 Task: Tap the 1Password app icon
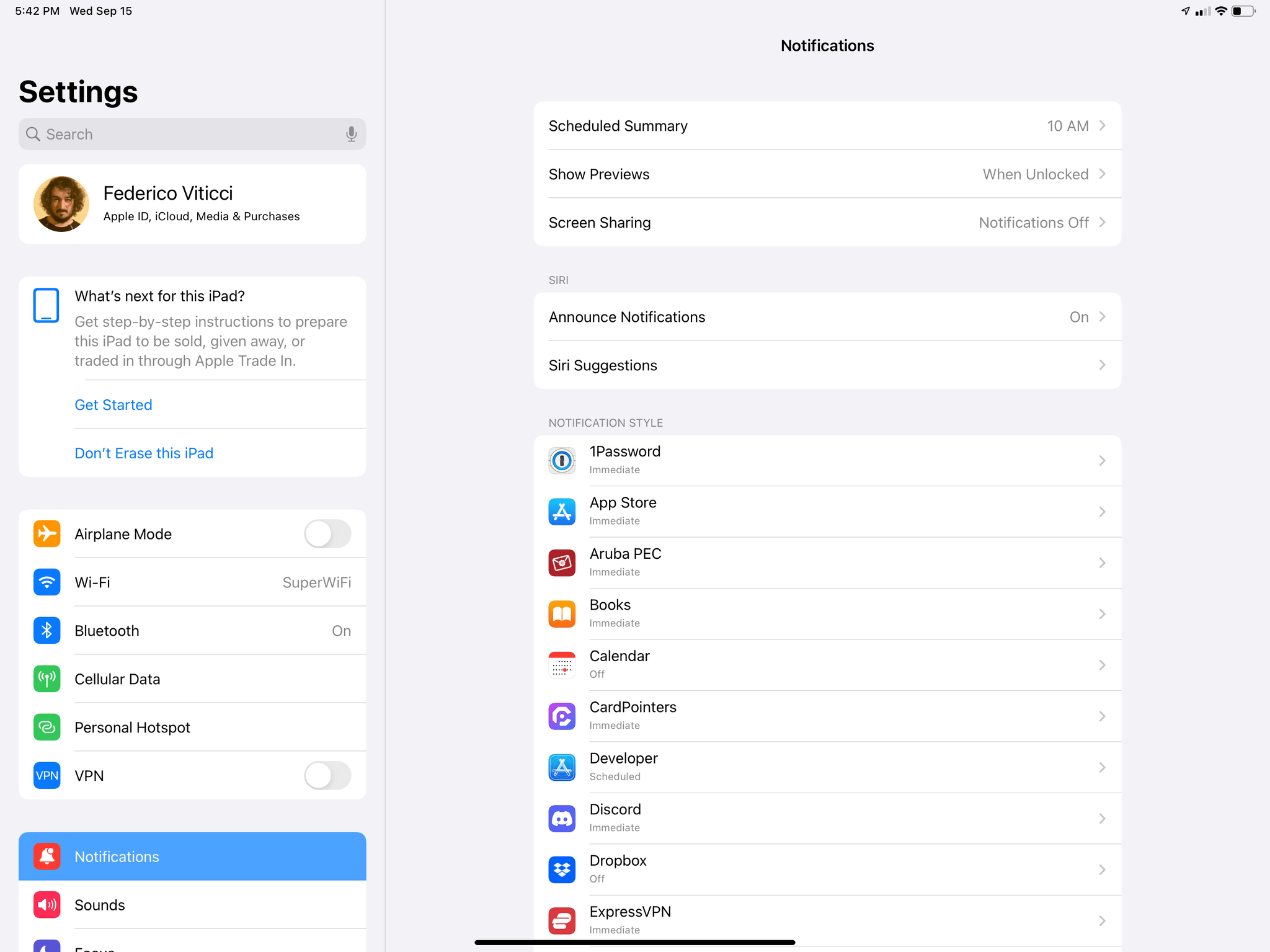562,461
